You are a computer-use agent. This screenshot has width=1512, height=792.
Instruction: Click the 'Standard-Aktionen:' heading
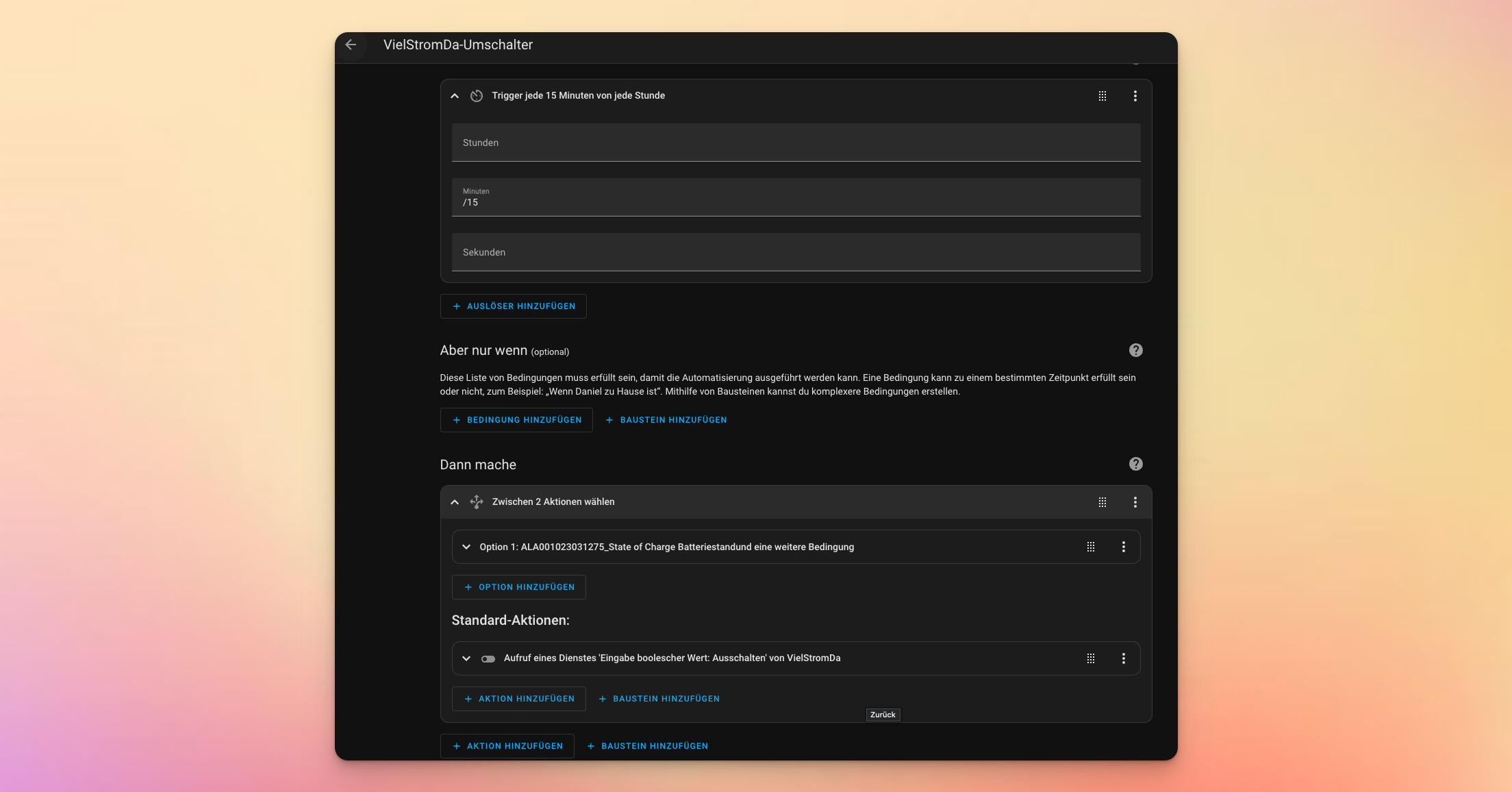510,620
